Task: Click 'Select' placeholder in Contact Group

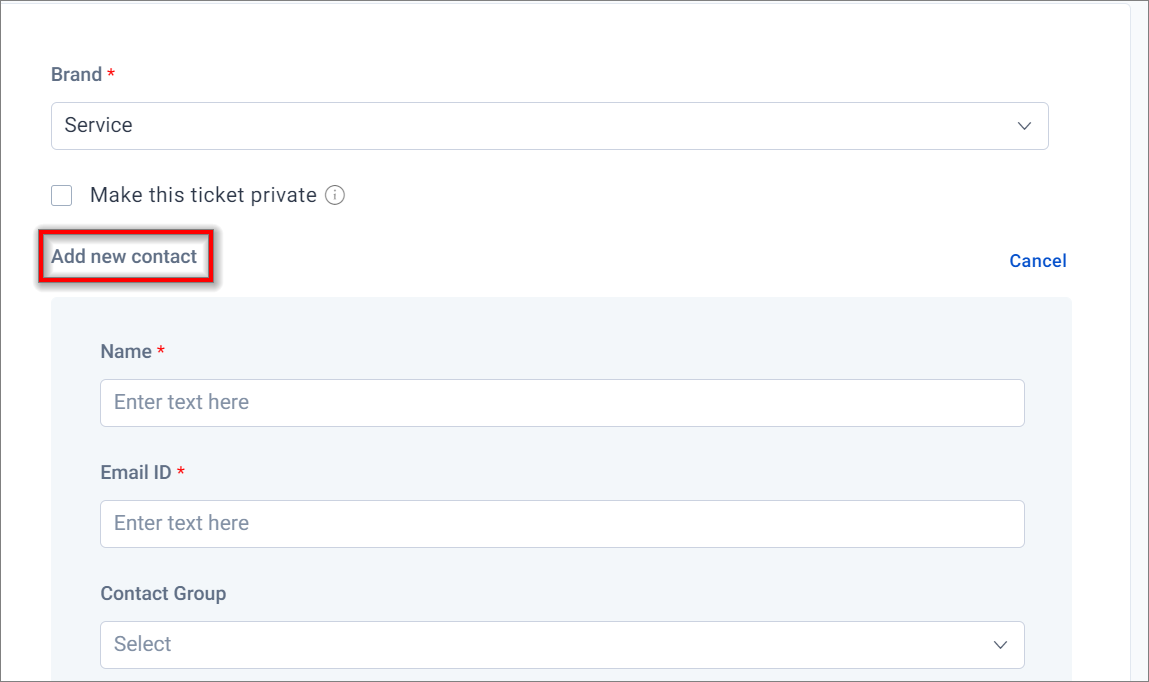Action: (142, 644)
